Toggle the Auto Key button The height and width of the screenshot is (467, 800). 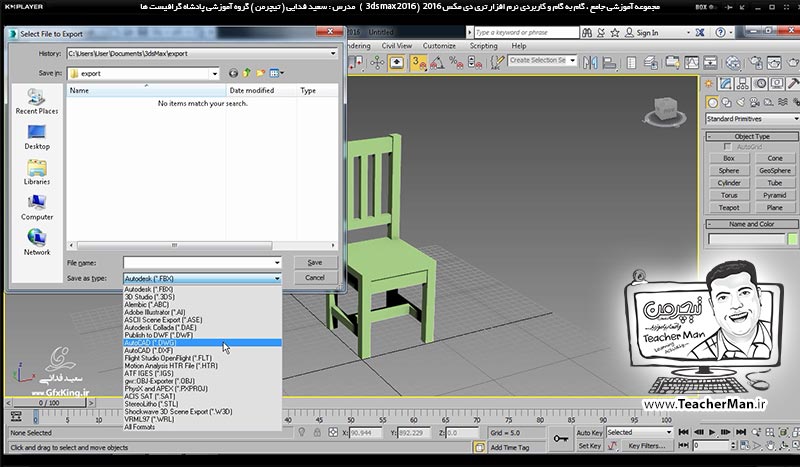point(589,433)
